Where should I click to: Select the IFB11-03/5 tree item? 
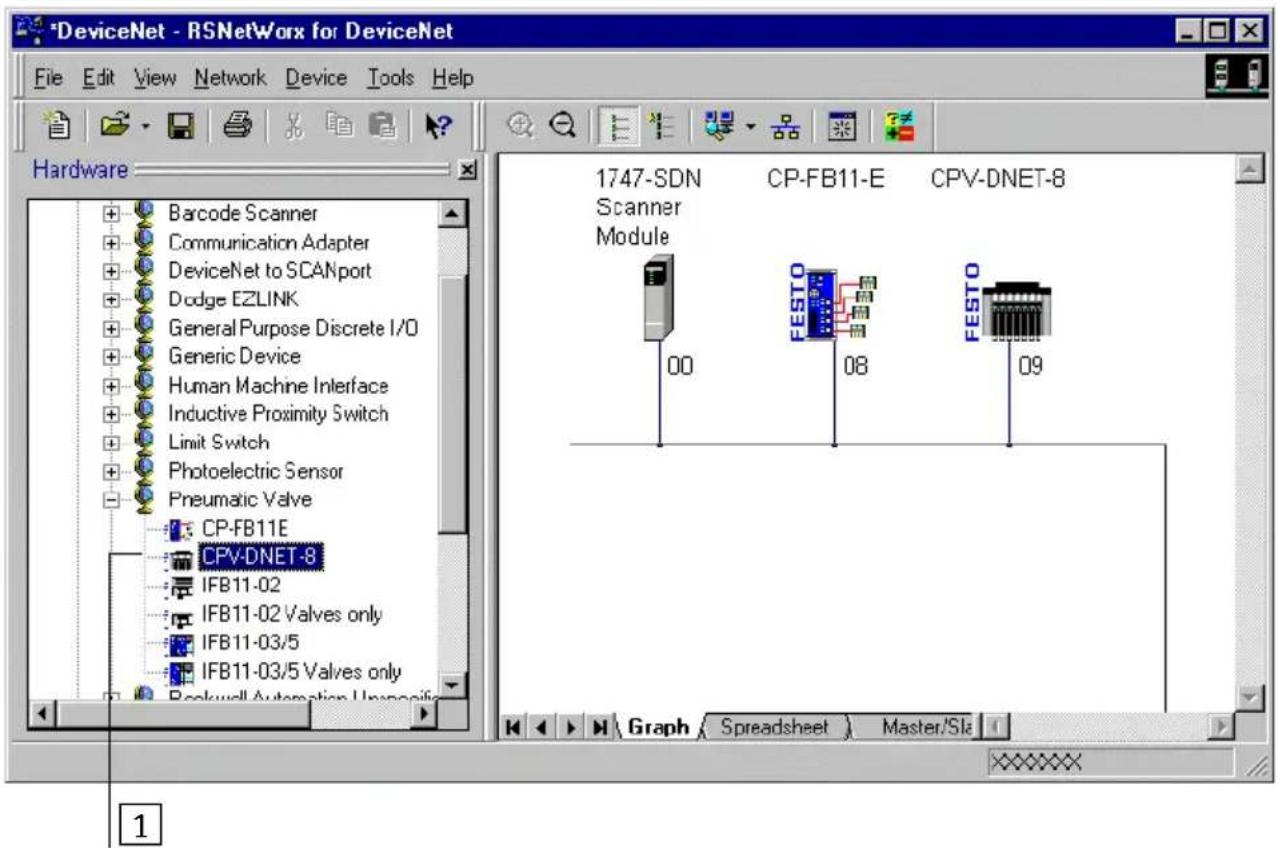[x=250, y=642]
